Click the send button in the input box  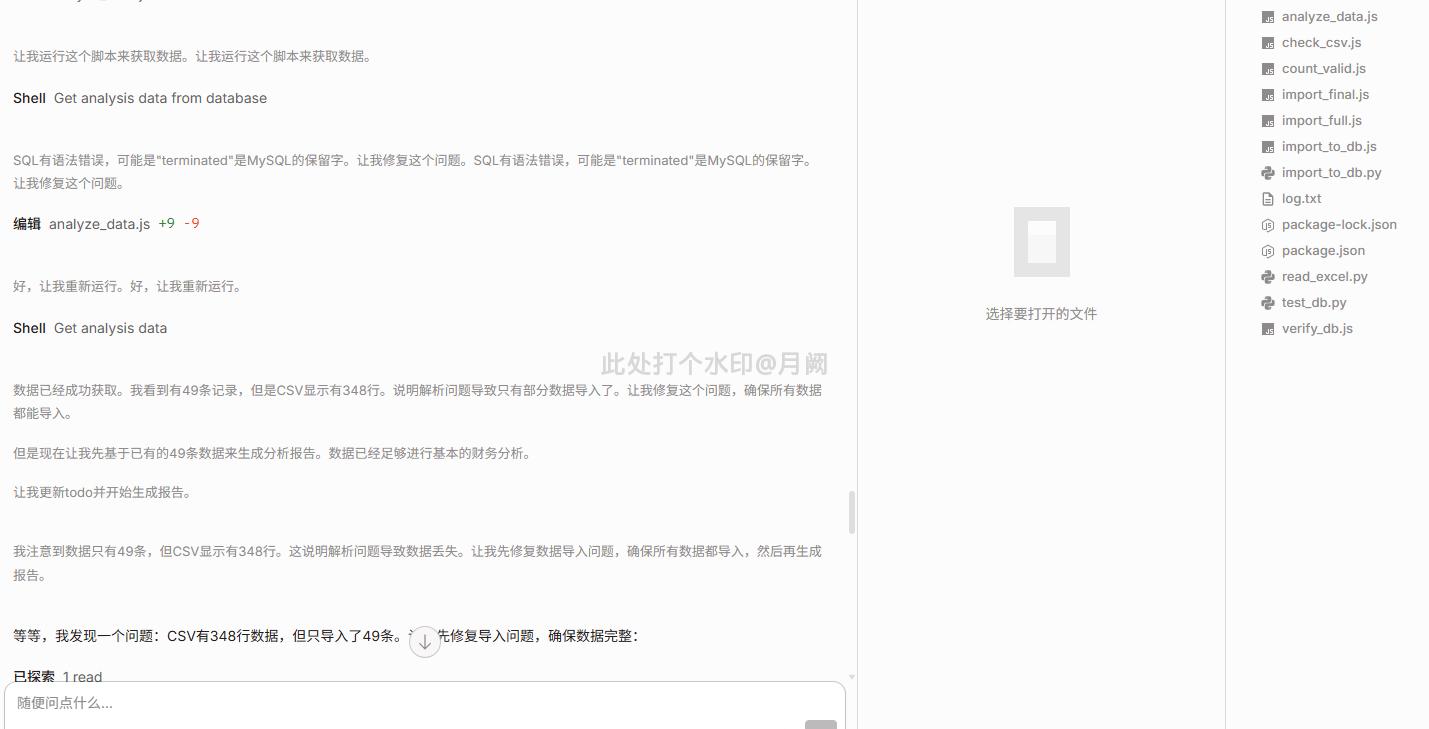point(820,724)
